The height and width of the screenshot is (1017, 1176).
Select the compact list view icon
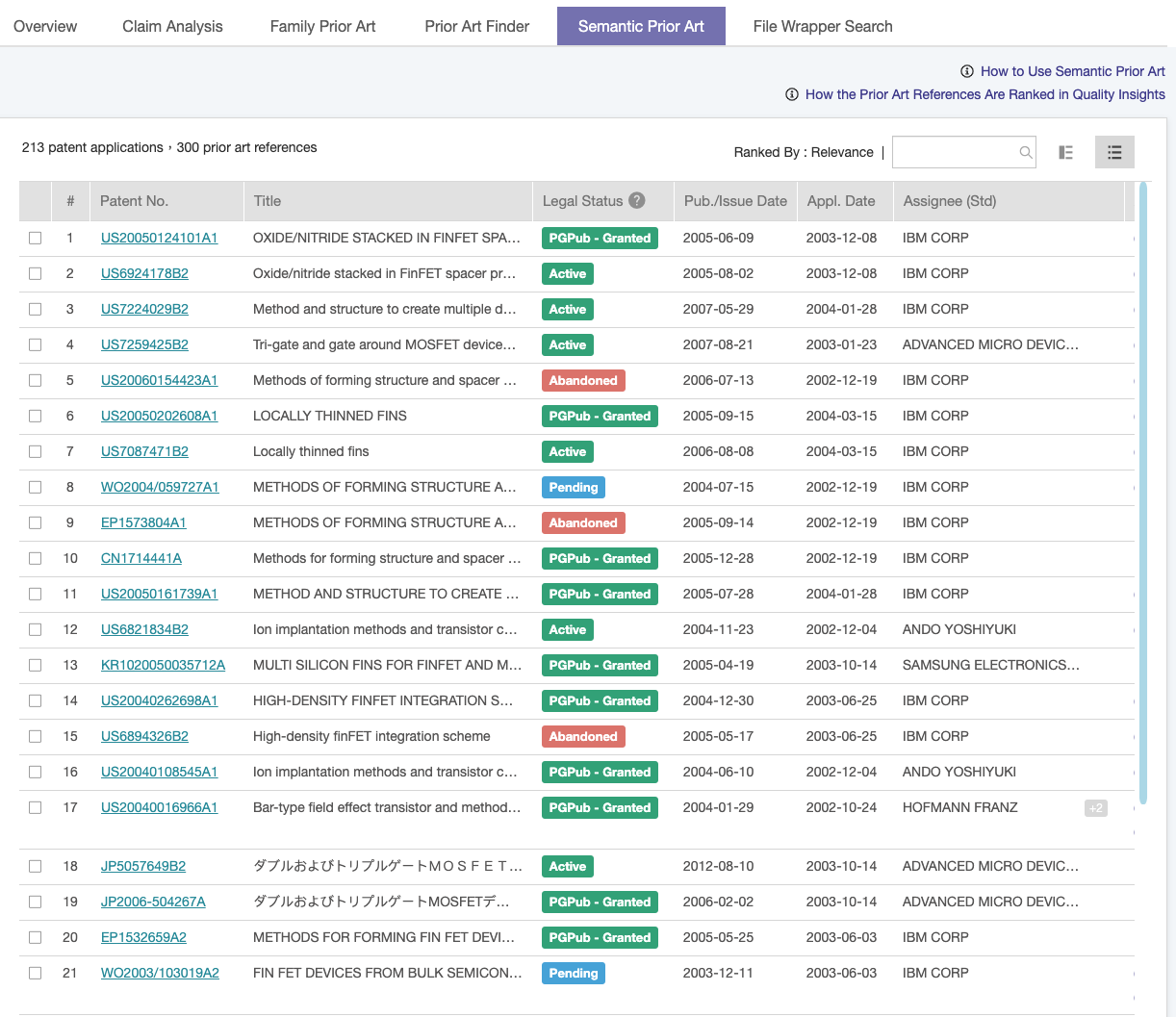tap(1114, 152)
